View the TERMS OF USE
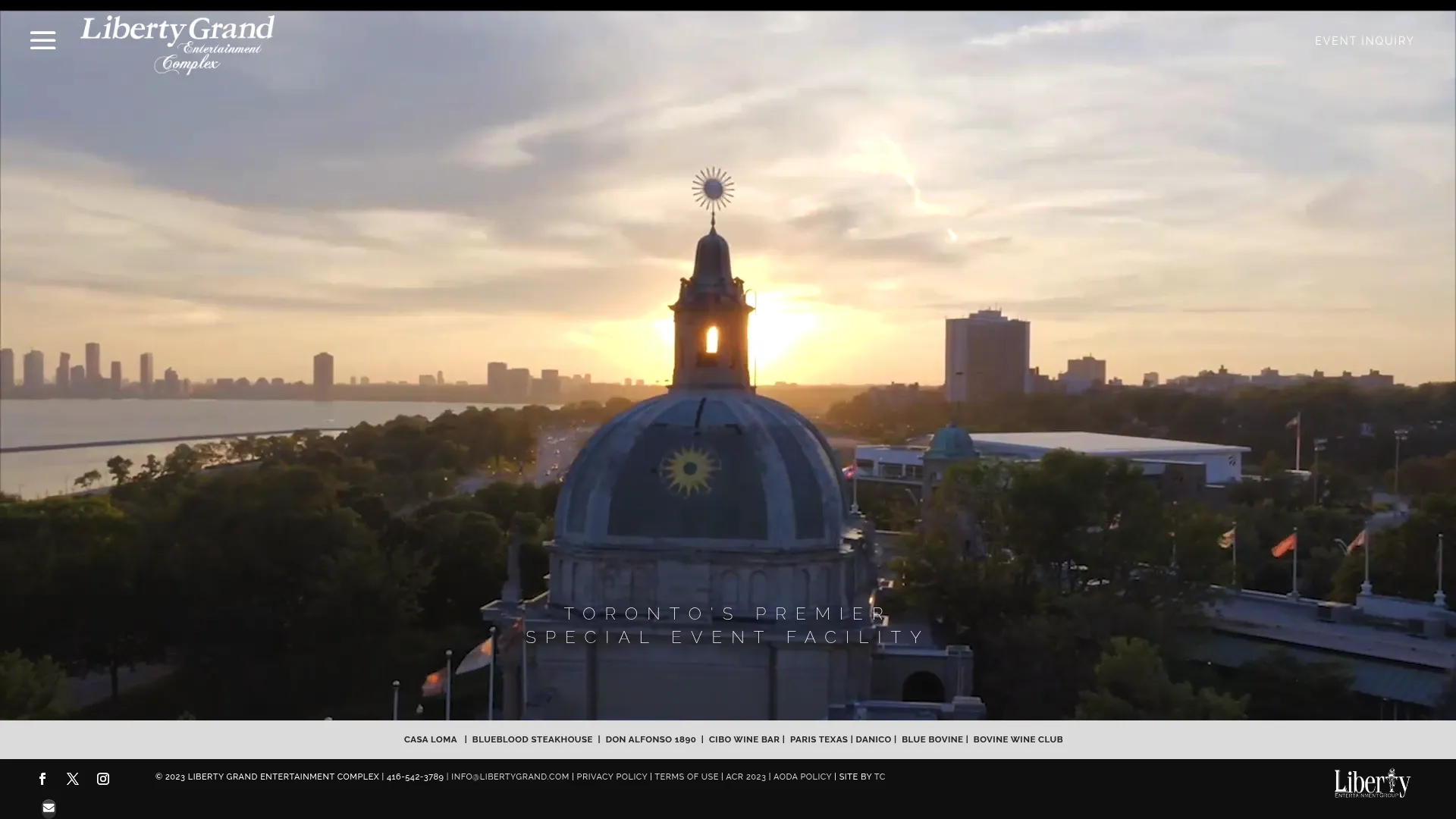The image size is (1456, 819). click(x=686, y=777)
